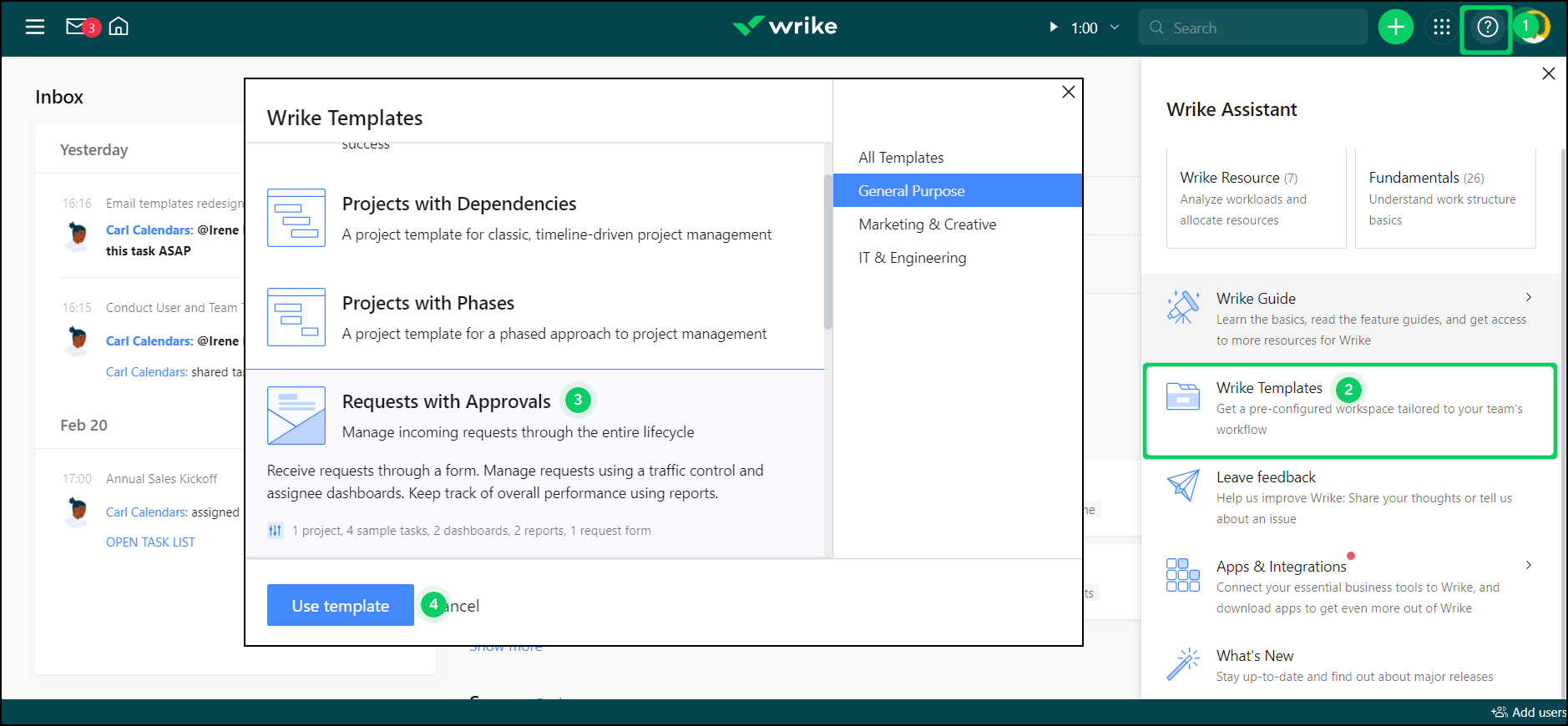The image size is (1568, 726).
Task: Open the Wrike Resource card
Action: click(x=1256, y=199)
